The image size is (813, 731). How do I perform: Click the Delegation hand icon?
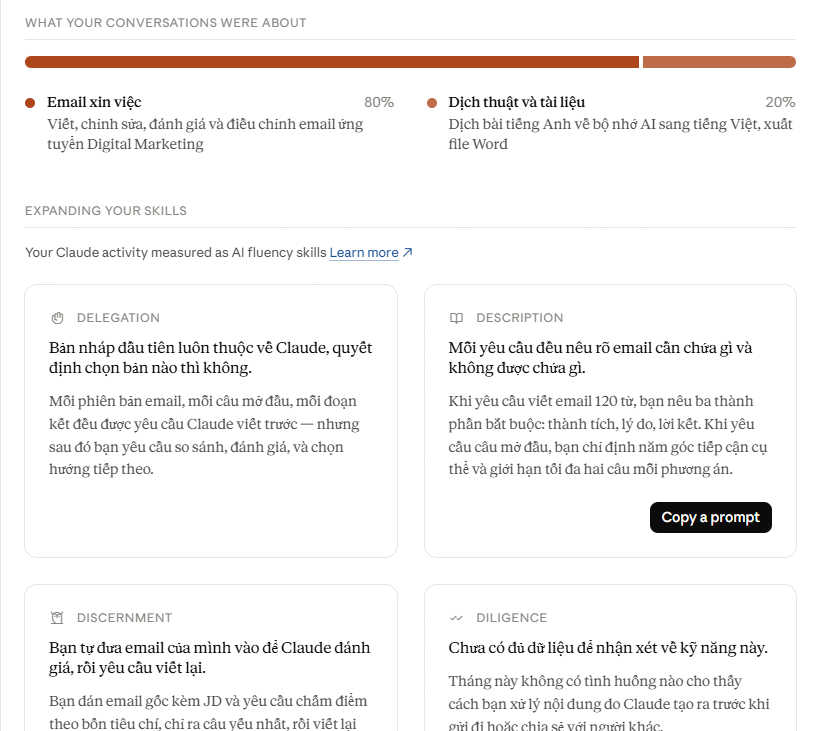(58, 318)
